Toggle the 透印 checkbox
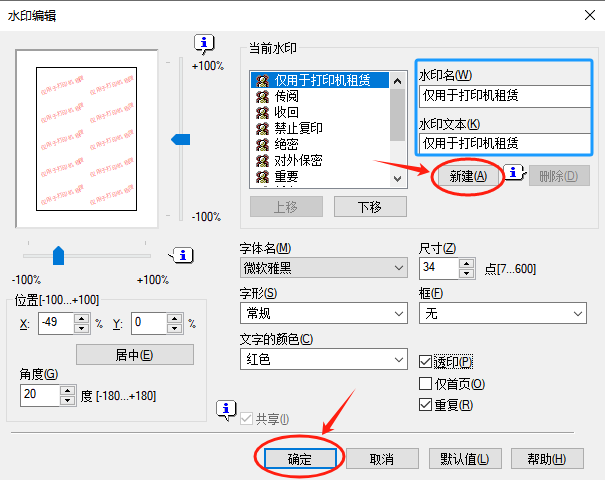 coord(427,361)
